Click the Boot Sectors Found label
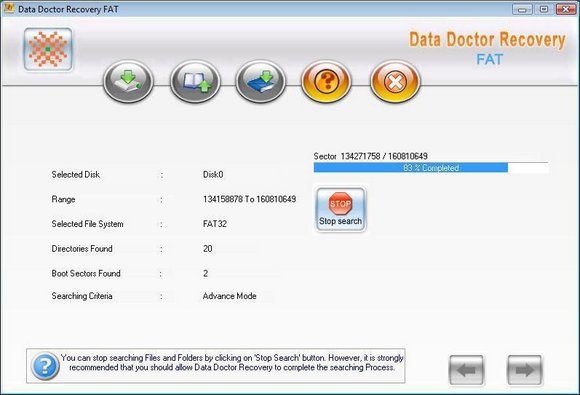 click(86, 273)
